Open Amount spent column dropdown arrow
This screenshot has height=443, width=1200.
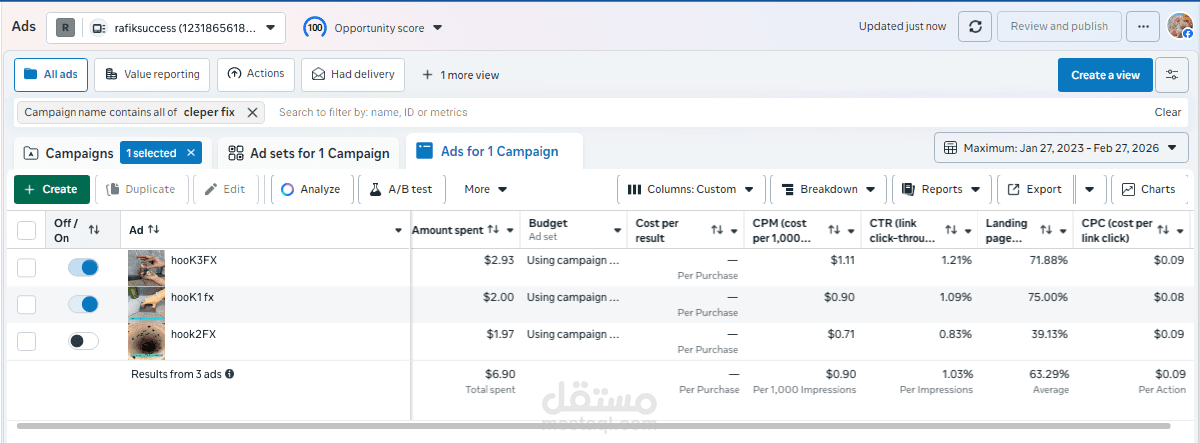pos(511,230)
